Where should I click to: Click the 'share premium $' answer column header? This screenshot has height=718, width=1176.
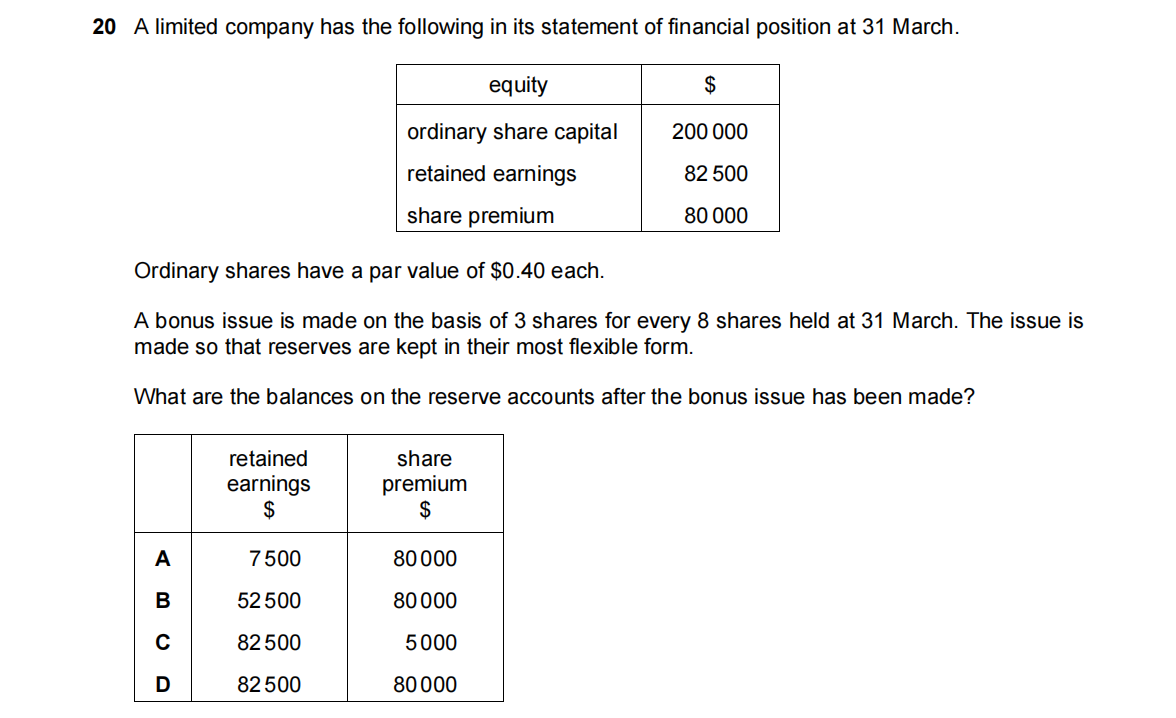(x=424, y=484)
